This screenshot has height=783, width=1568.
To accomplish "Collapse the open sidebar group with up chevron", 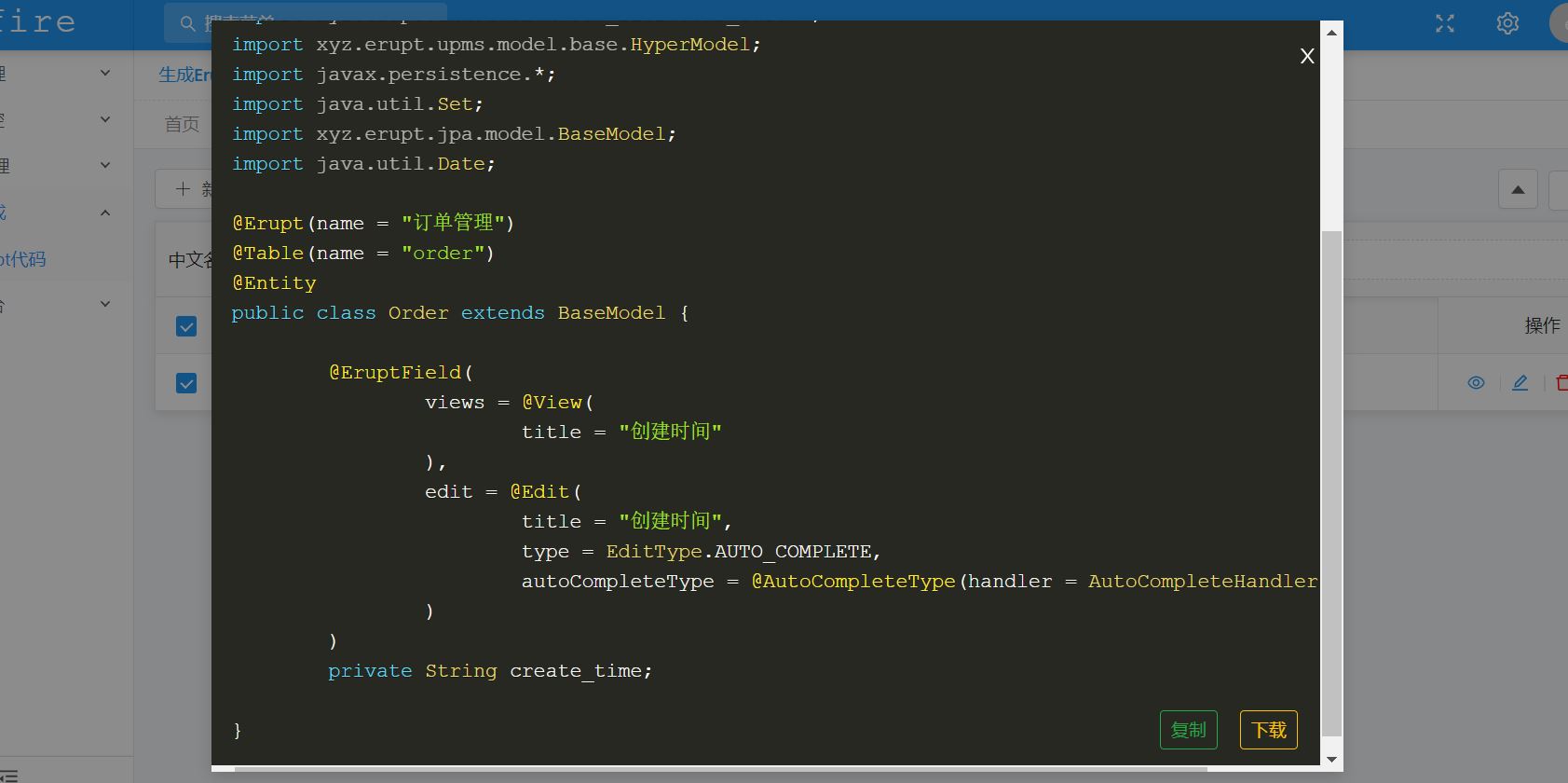I will point(105,213).
